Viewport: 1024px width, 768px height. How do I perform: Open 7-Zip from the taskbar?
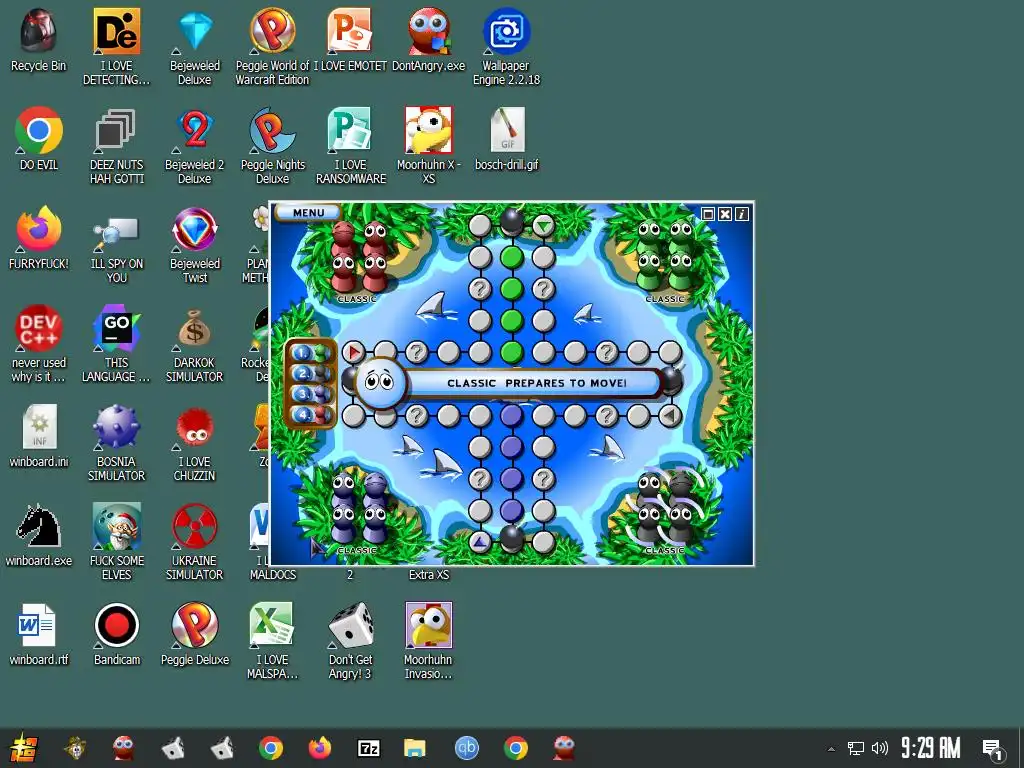[368, 748]
